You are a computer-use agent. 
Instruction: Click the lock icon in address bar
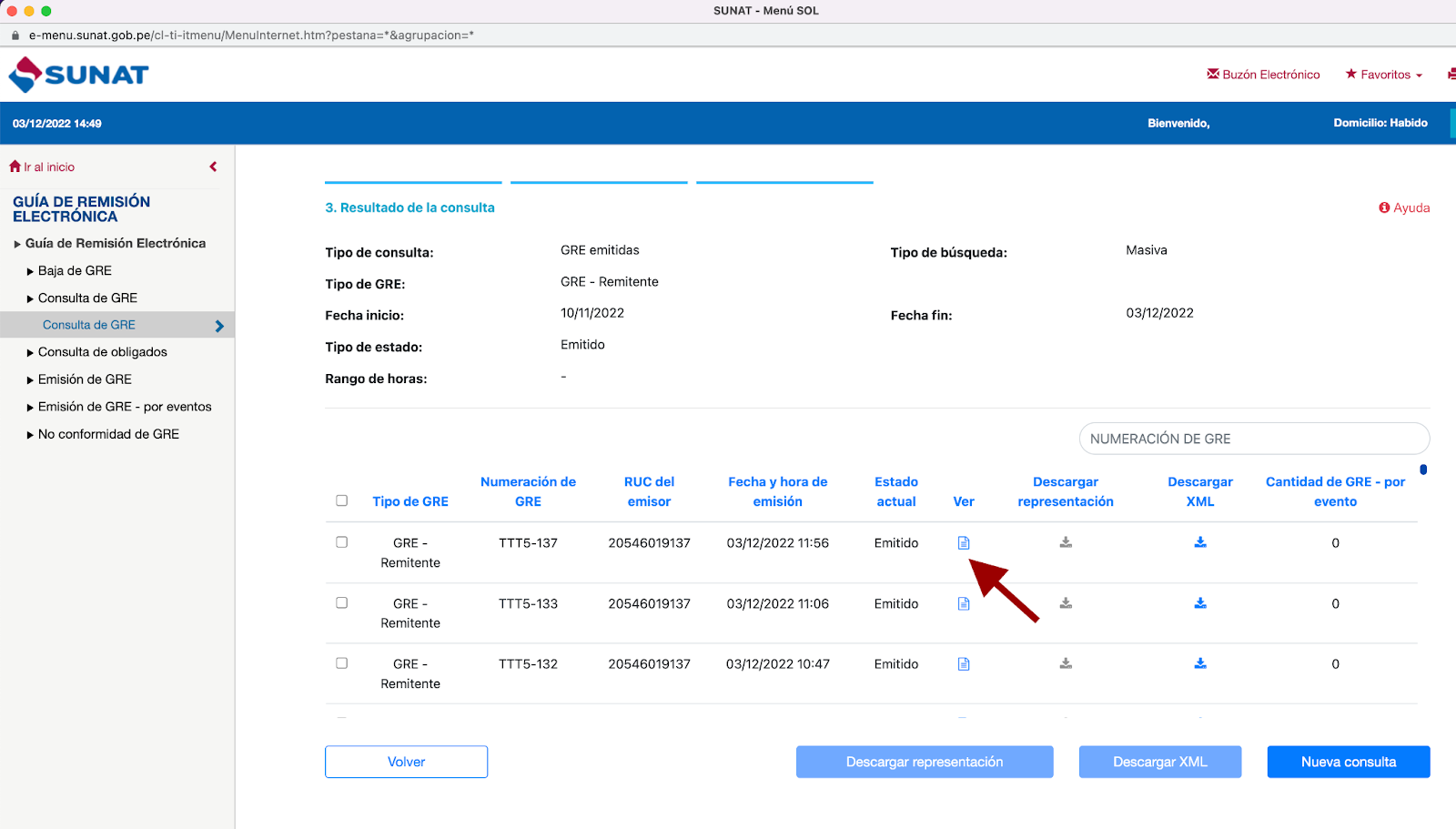pyautogui.click(x=15, y=35)
